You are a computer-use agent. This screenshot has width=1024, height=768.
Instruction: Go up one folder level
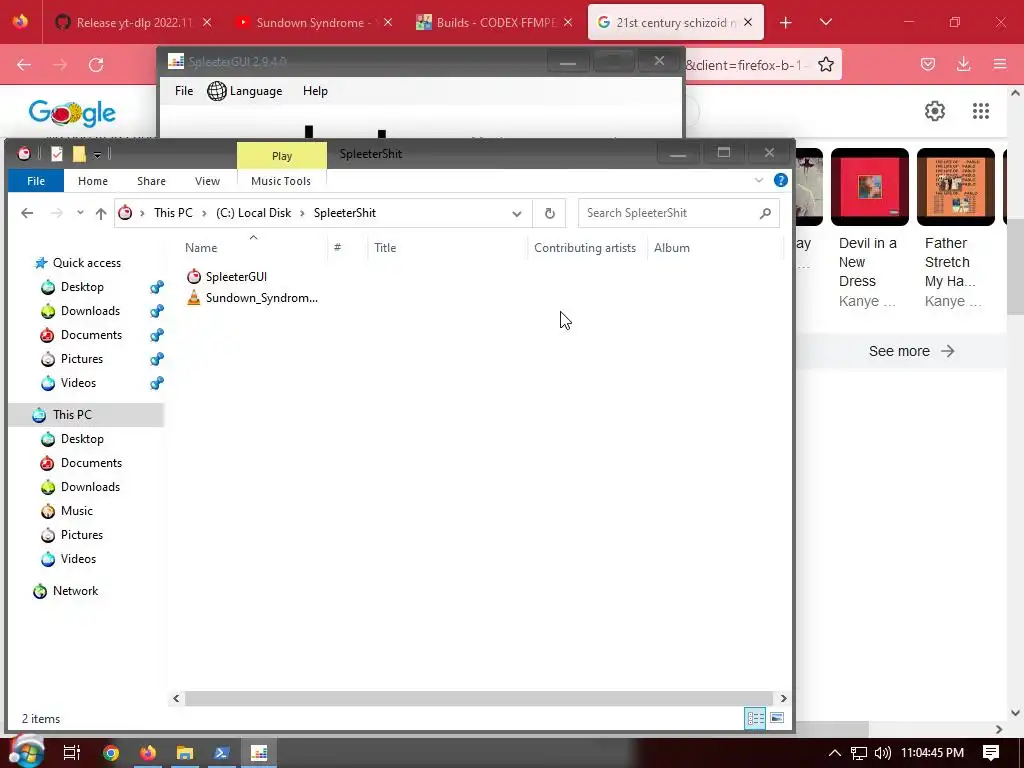coord(101,213)
